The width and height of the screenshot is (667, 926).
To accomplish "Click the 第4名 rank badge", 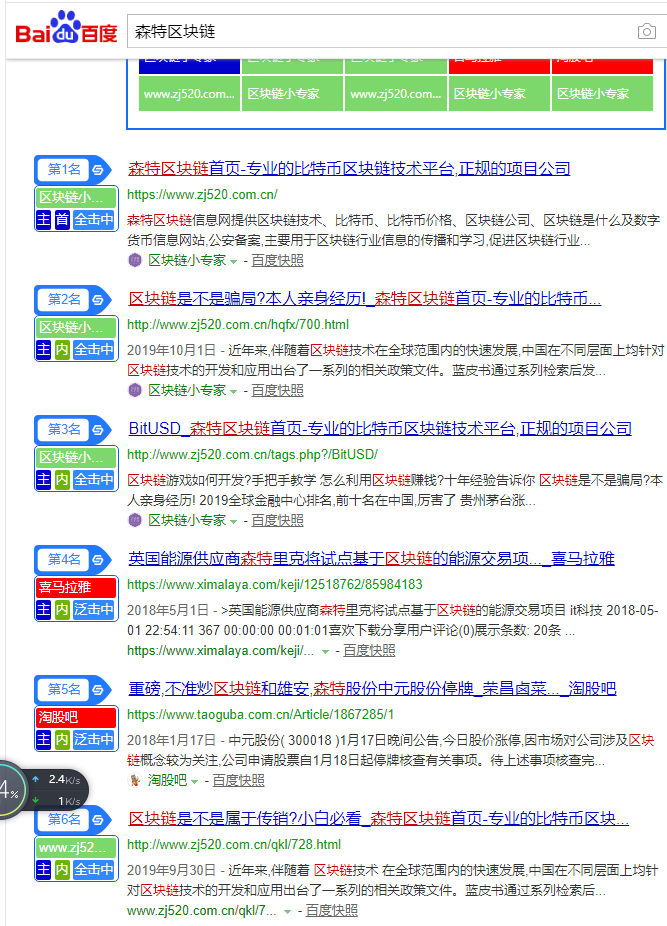I will (x=63, y=560).
